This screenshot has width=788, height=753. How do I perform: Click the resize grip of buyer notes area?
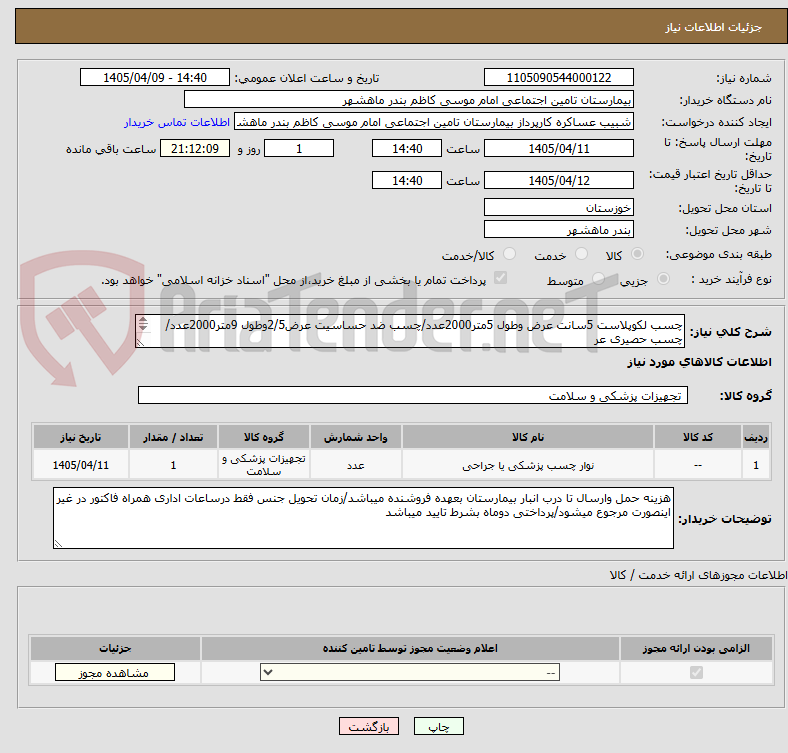pyautogui.click(x=58, y=543)
